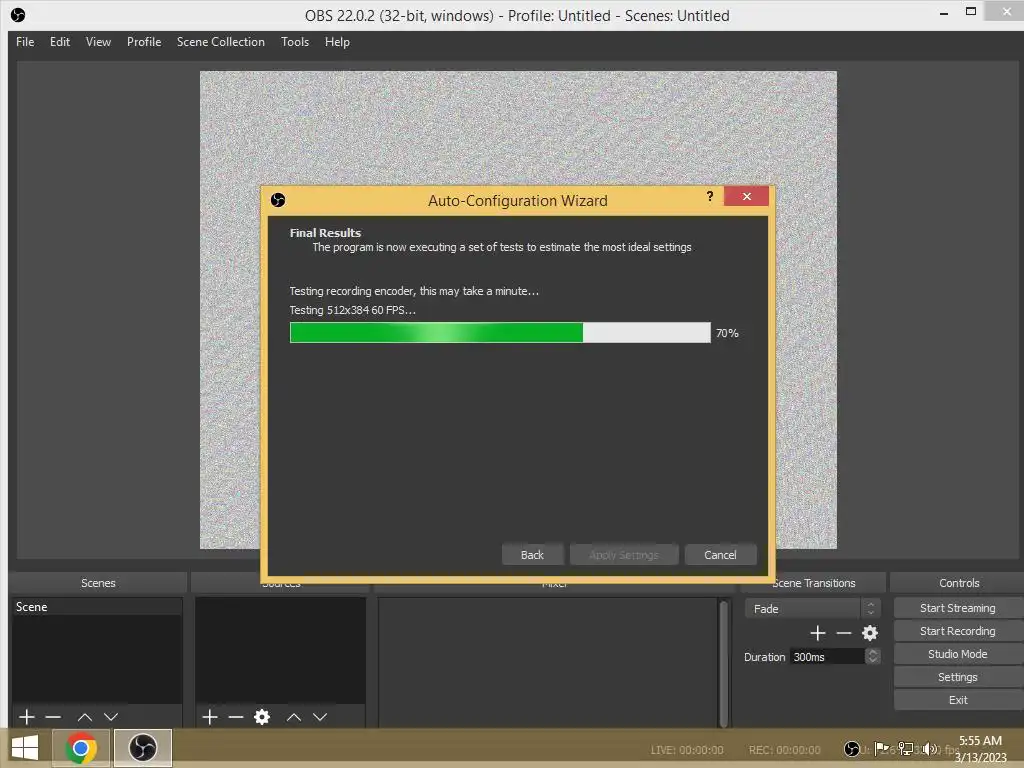This screenshot has width=1024, height=768.
Task: Click OBS logo in main title bar
Action: point(18,14)
